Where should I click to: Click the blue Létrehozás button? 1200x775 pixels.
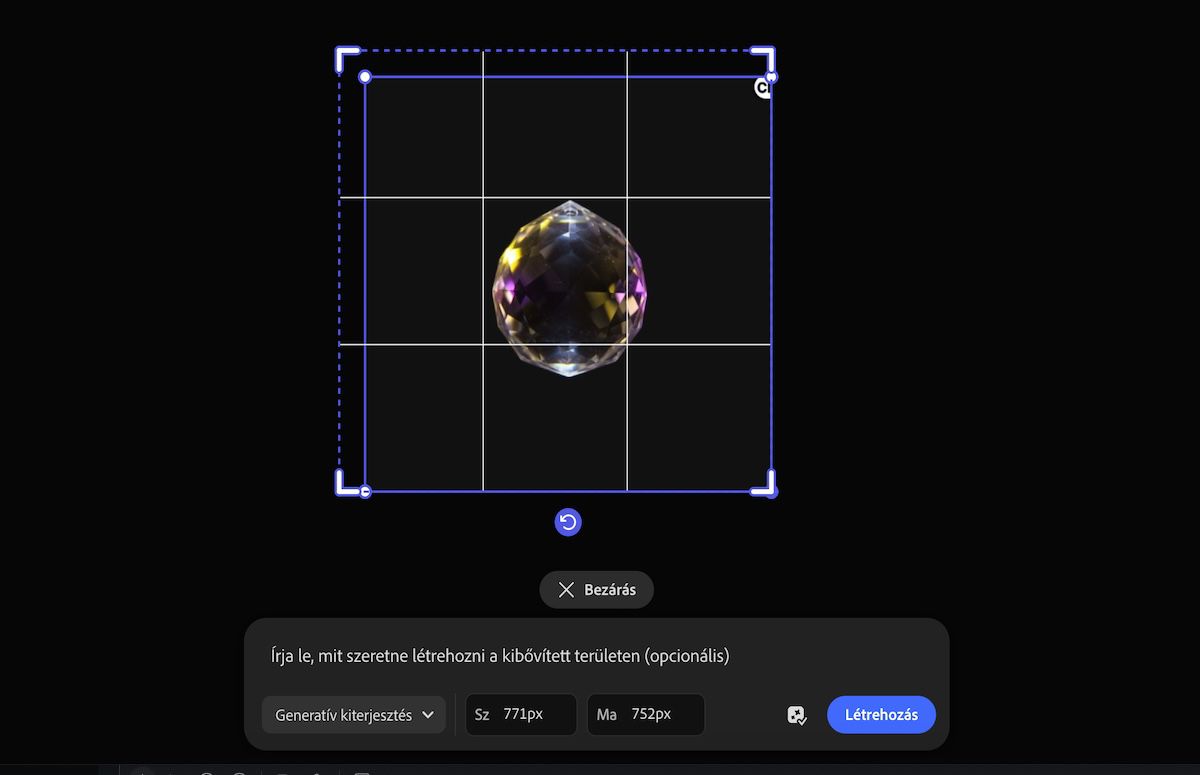881,715
